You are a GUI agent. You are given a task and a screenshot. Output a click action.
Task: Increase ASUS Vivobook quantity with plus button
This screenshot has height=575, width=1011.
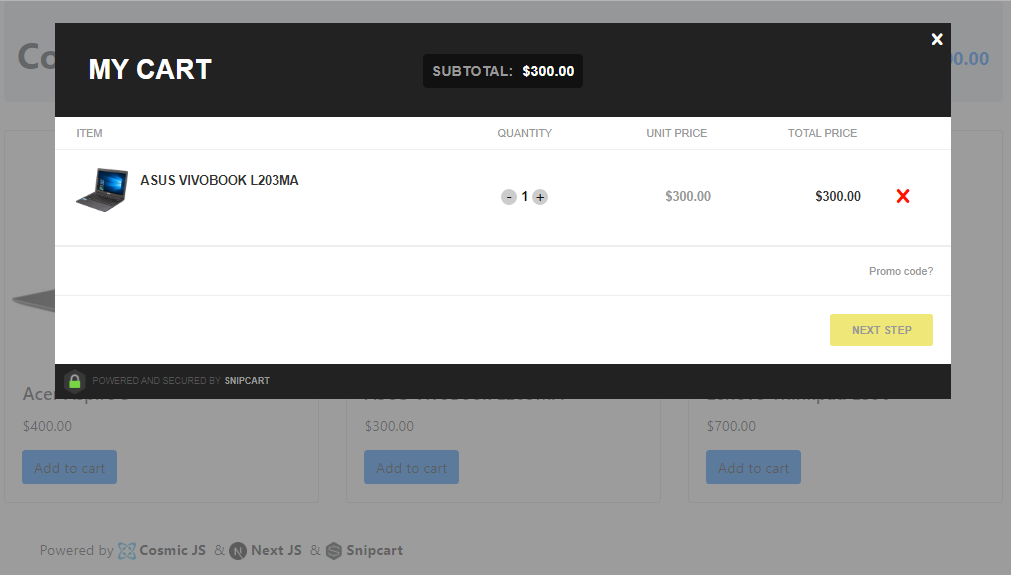[x=540, y=197]
